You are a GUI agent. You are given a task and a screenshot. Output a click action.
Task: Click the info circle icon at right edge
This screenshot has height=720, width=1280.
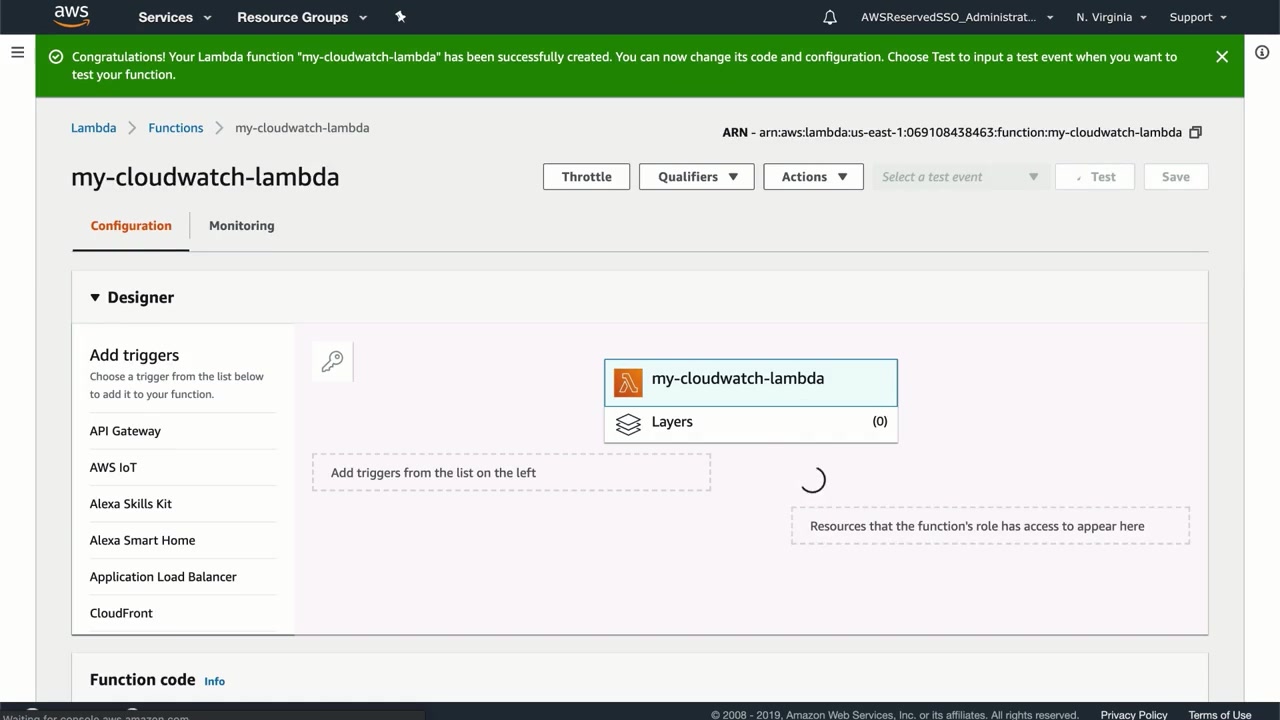1262,52
